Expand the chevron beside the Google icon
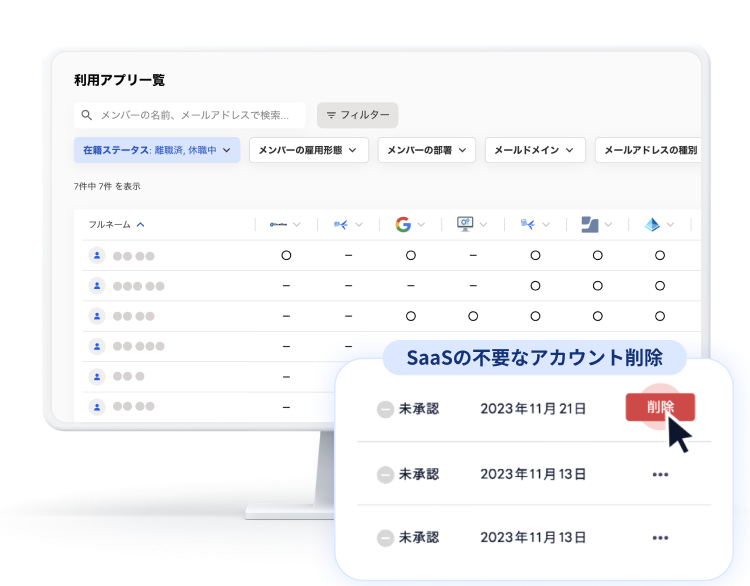Screen dimensions: 750x586 click(421, 225)
